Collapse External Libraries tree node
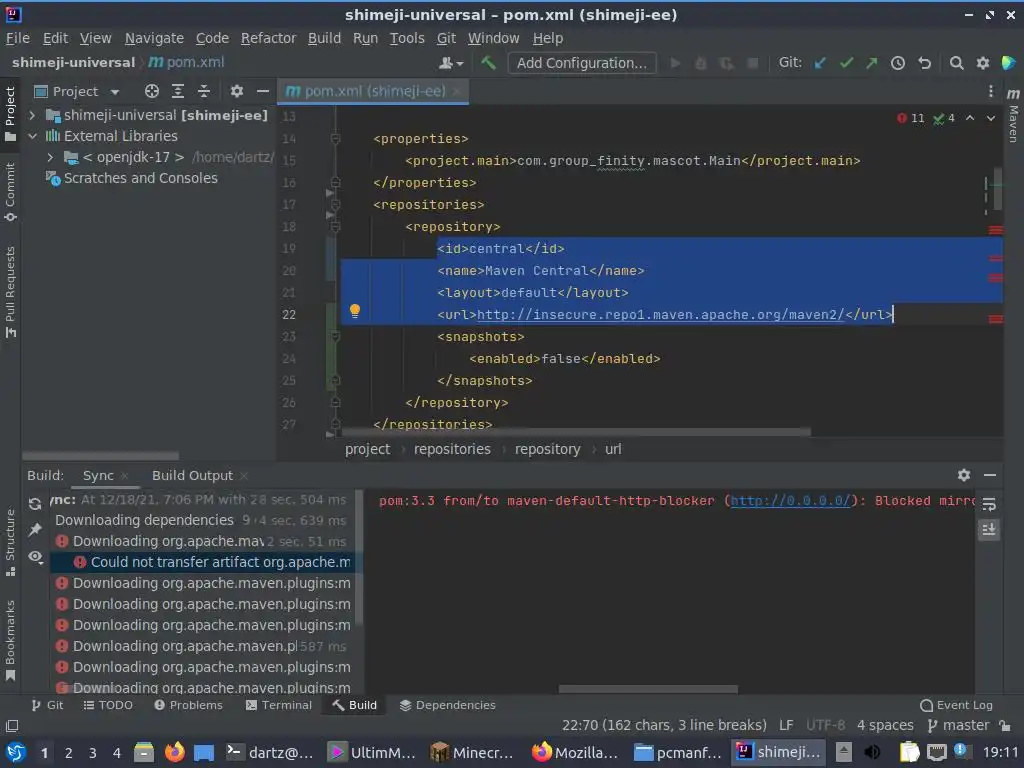Screen dimensions: 1024x768 pos(32,136)
